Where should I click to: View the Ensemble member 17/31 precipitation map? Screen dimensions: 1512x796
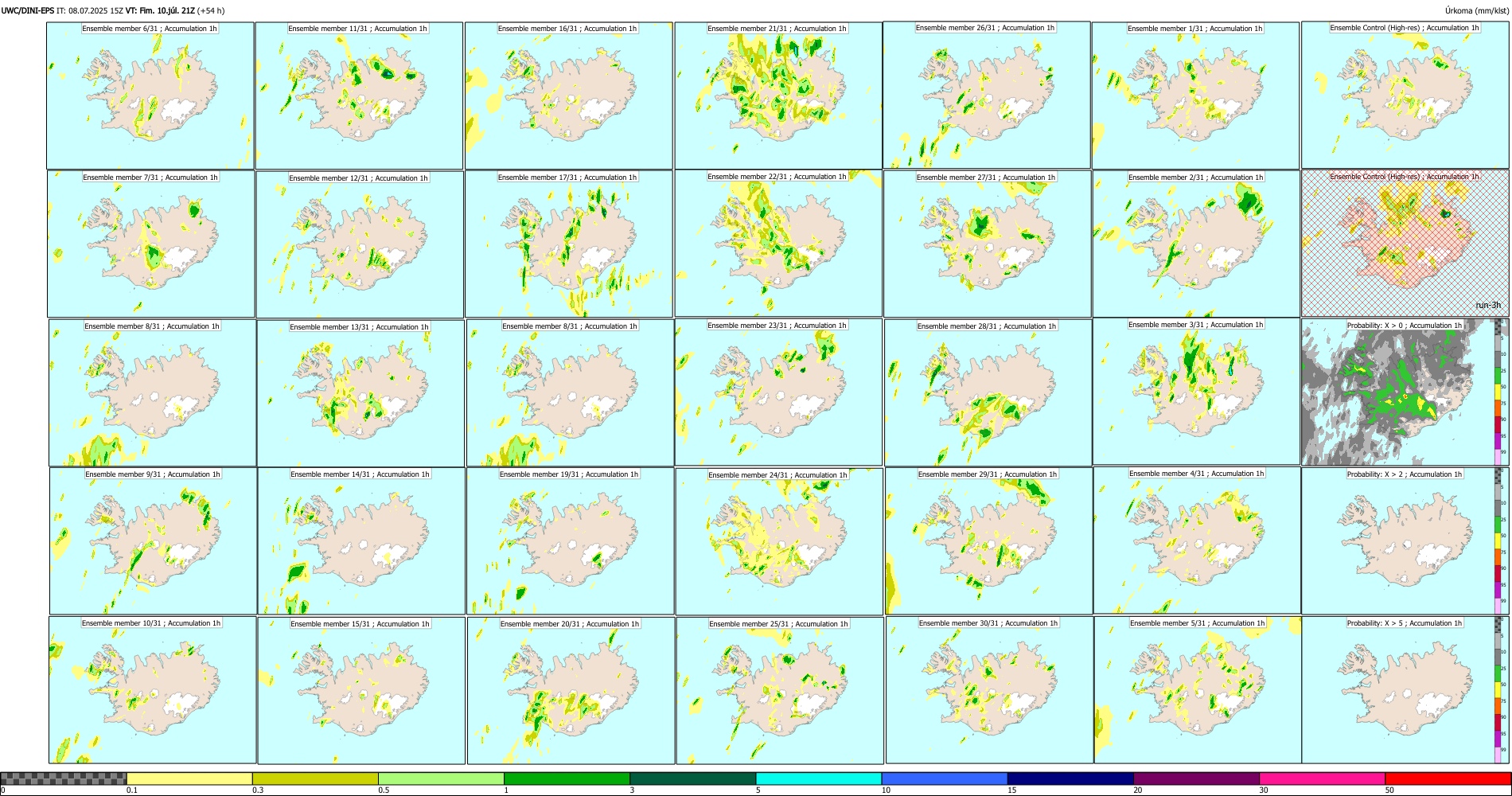pos(569,244)
